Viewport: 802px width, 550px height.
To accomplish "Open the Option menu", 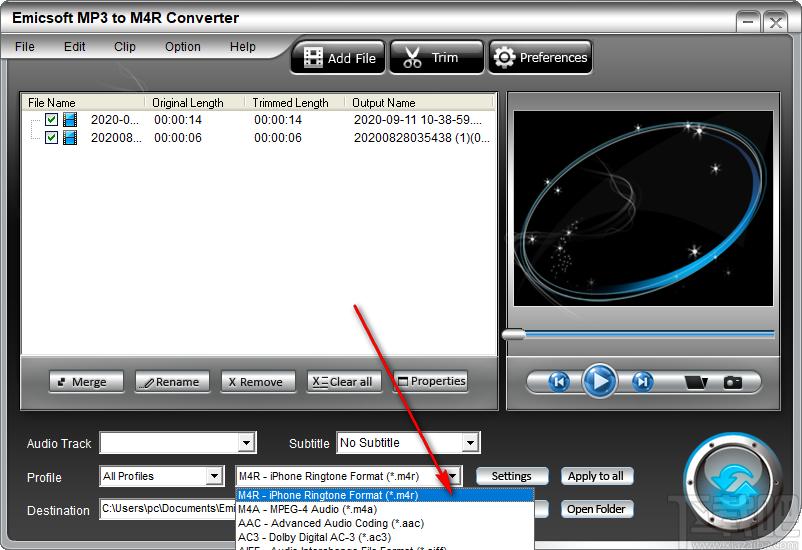I will click(x=183, y=47).
